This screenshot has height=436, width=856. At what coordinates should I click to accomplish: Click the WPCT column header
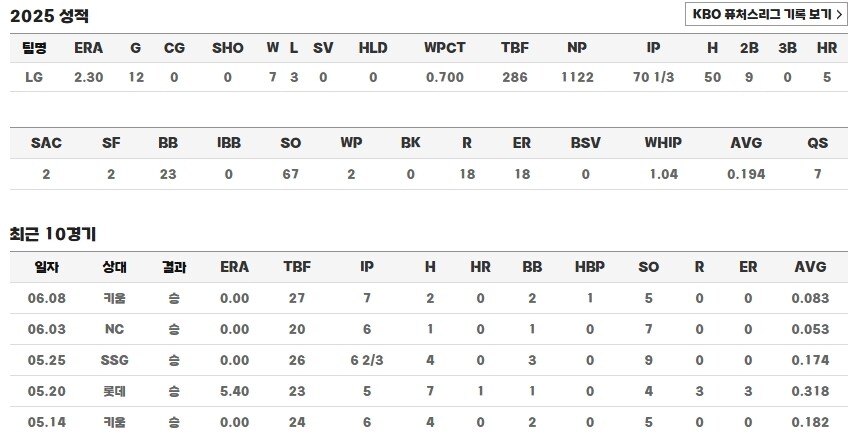click(x=444, y=48)
